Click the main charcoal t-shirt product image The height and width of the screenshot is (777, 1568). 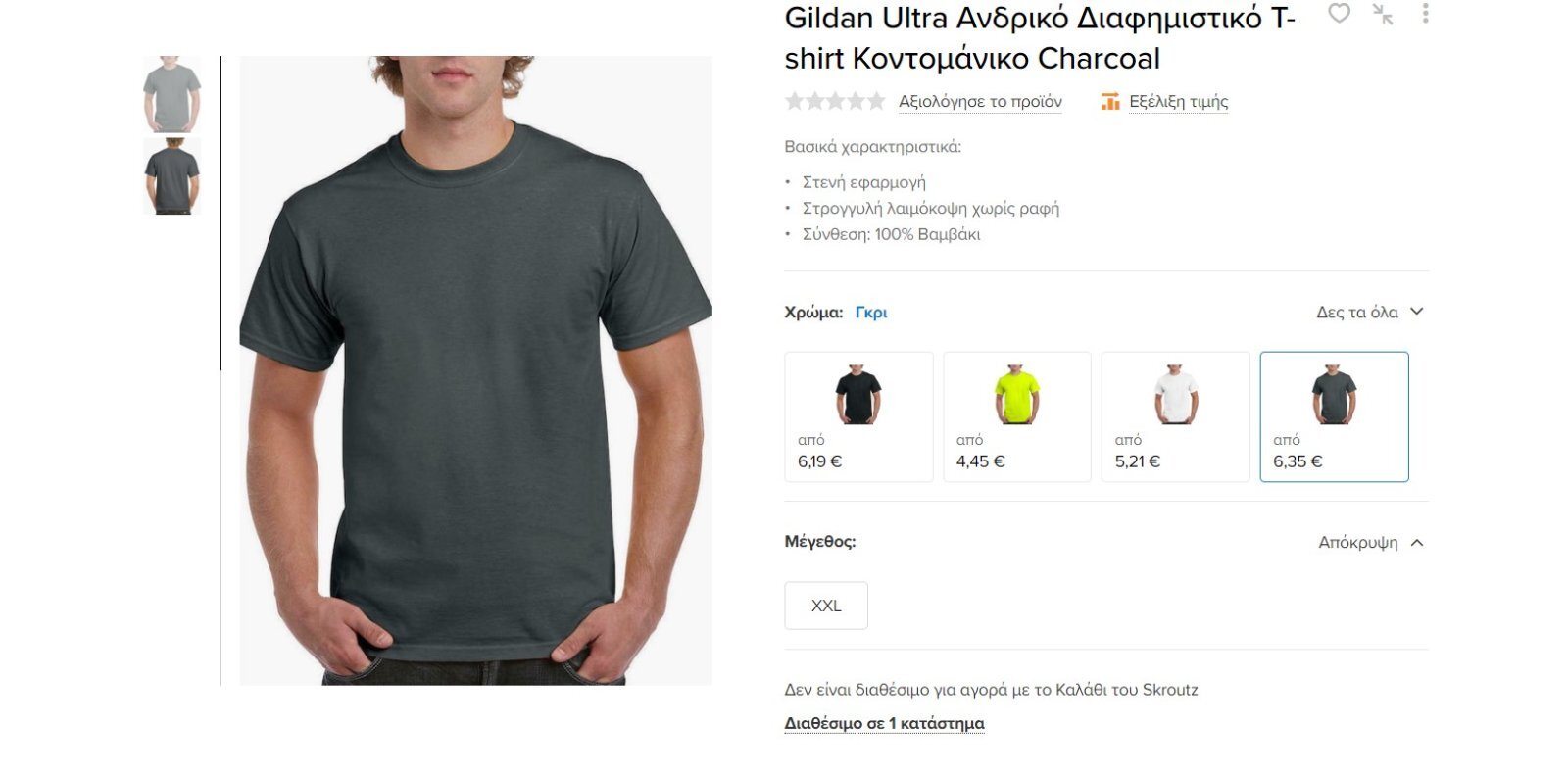(x=476, y=370)
